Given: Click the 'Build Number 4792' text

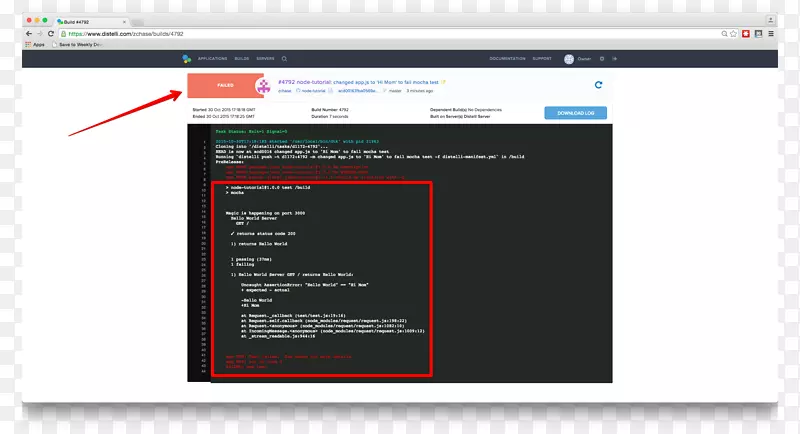Looking at the screenshot, I should [x=330, y=110].
